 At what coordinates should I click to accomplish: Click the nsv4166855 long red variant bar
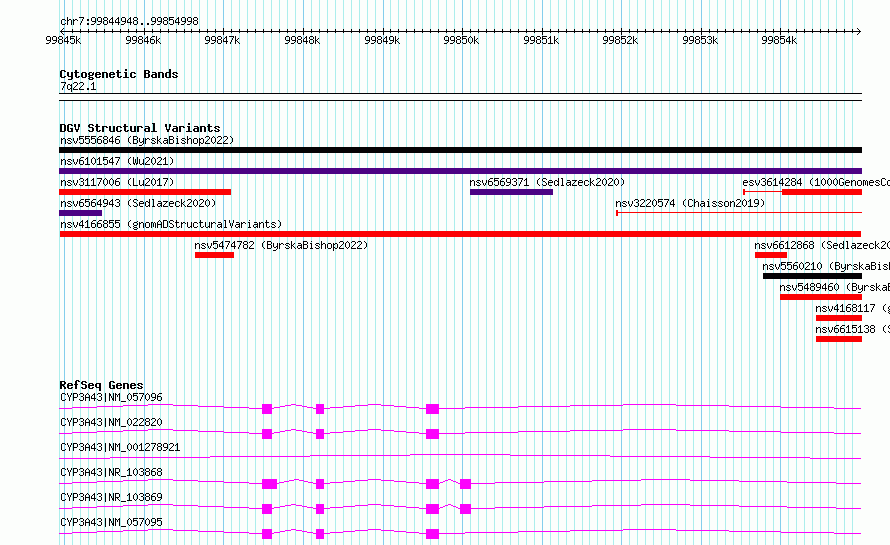[460, 234]
